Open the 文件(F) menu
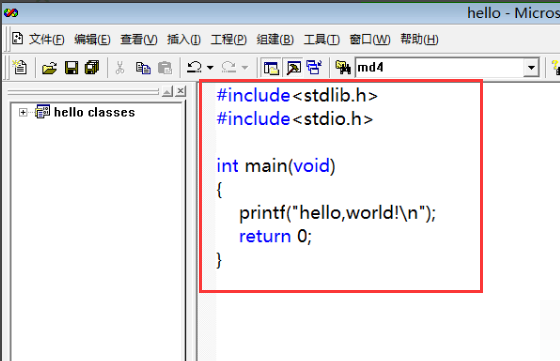 point(47,39)
